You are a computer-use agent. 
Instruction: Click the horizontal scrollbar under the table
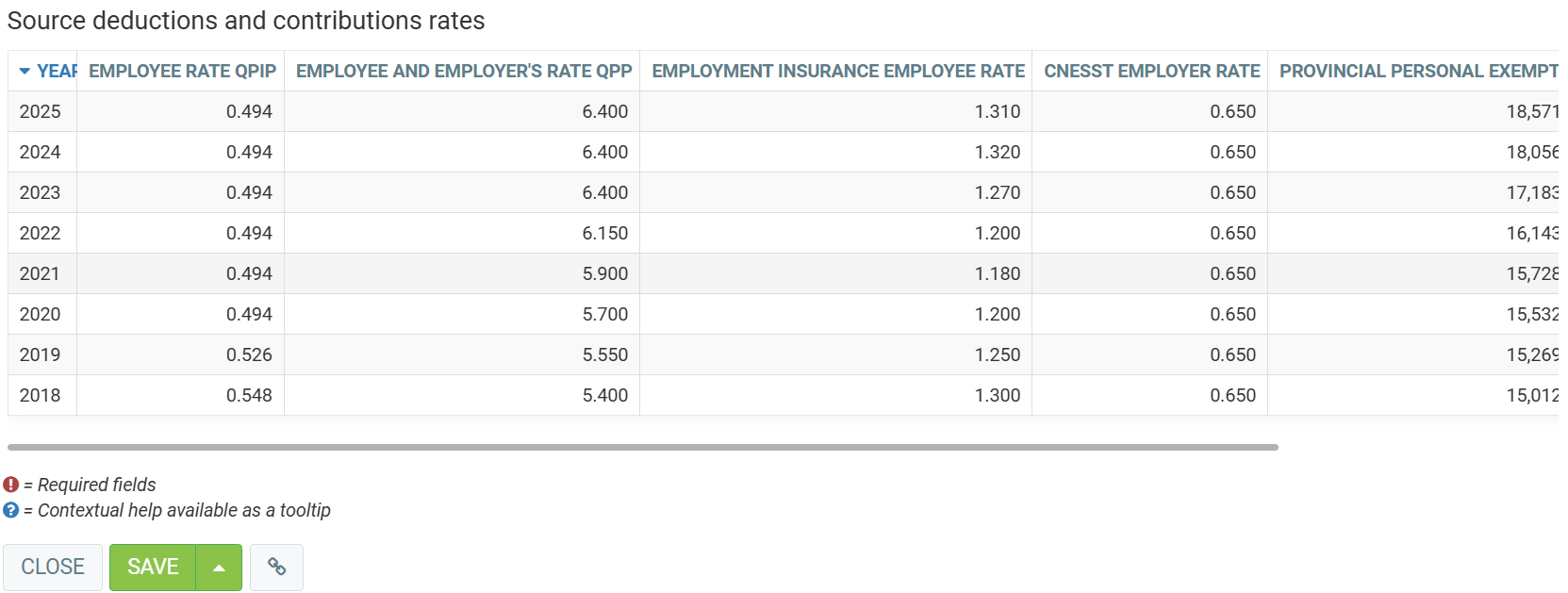point(642,447)
